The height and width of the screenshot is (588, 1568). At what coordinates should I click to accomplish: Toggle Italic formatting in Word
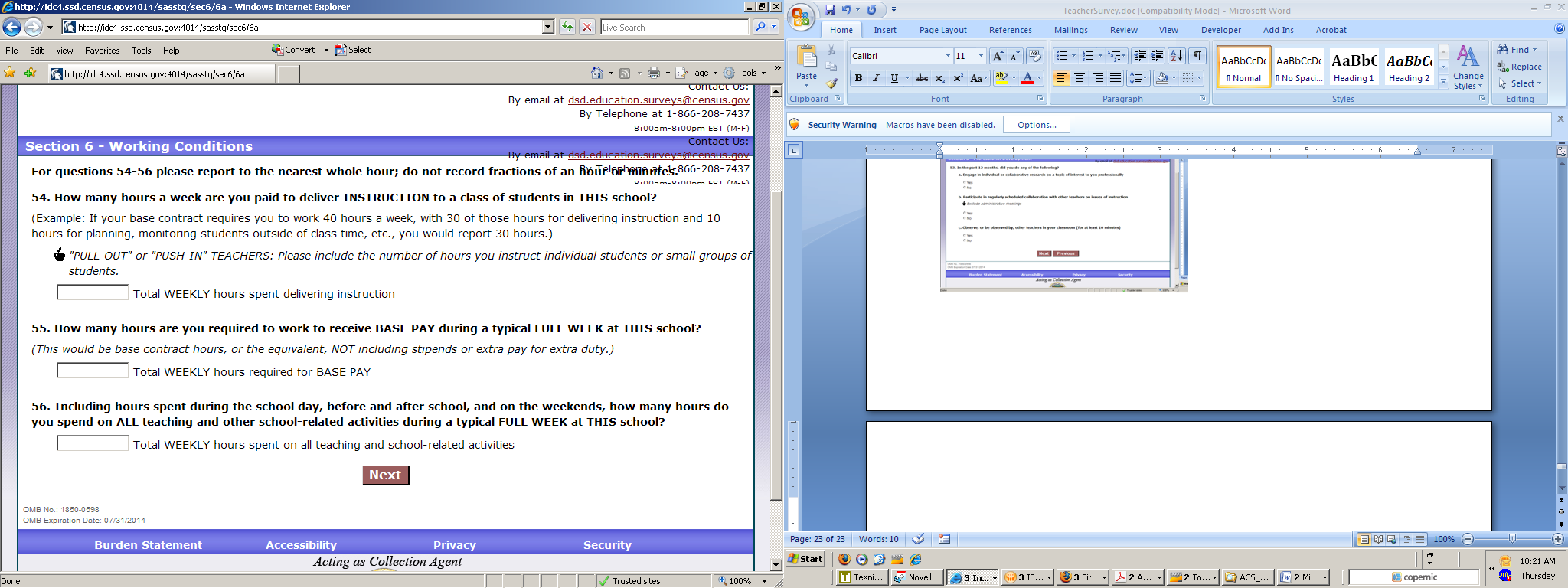click(876, 78)
